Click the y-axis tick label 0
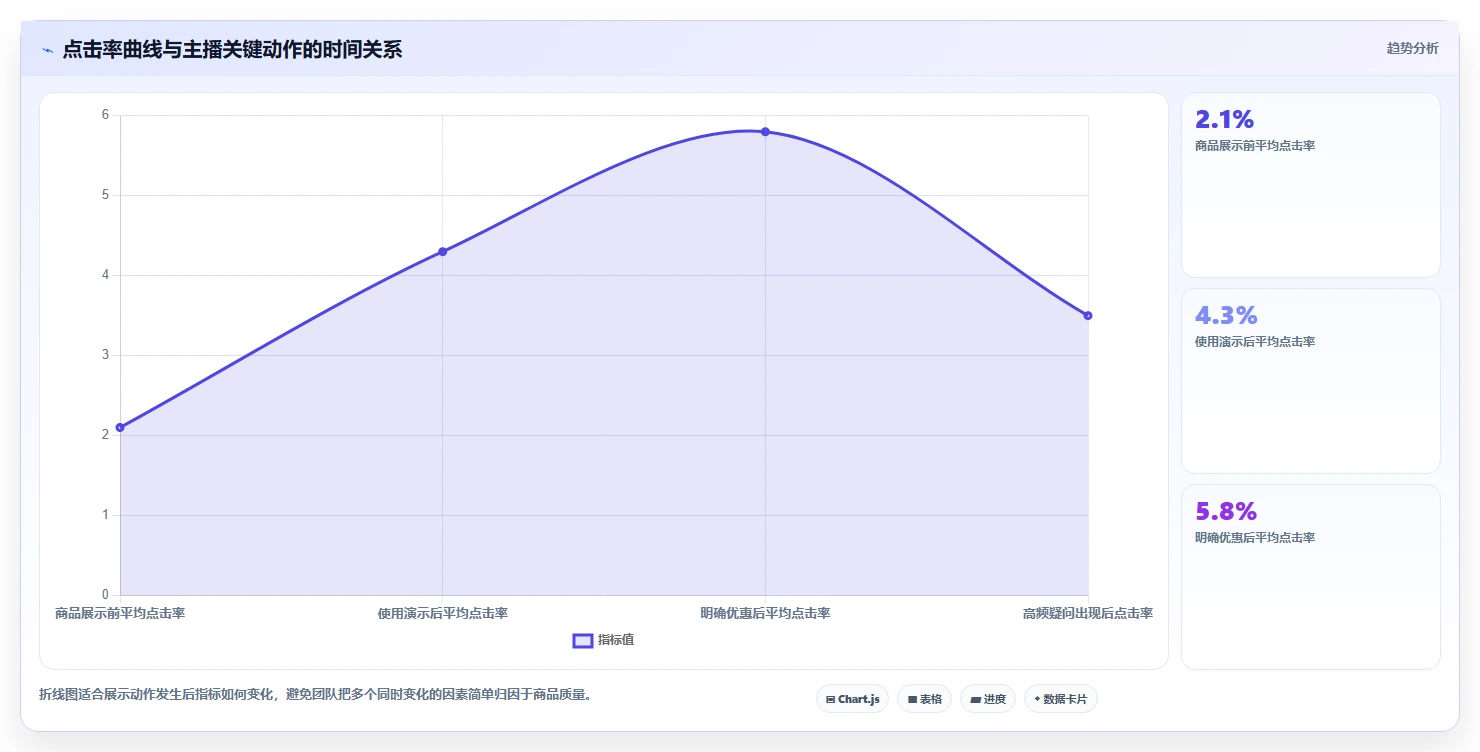1480x752 pixels. pos(105,595)
